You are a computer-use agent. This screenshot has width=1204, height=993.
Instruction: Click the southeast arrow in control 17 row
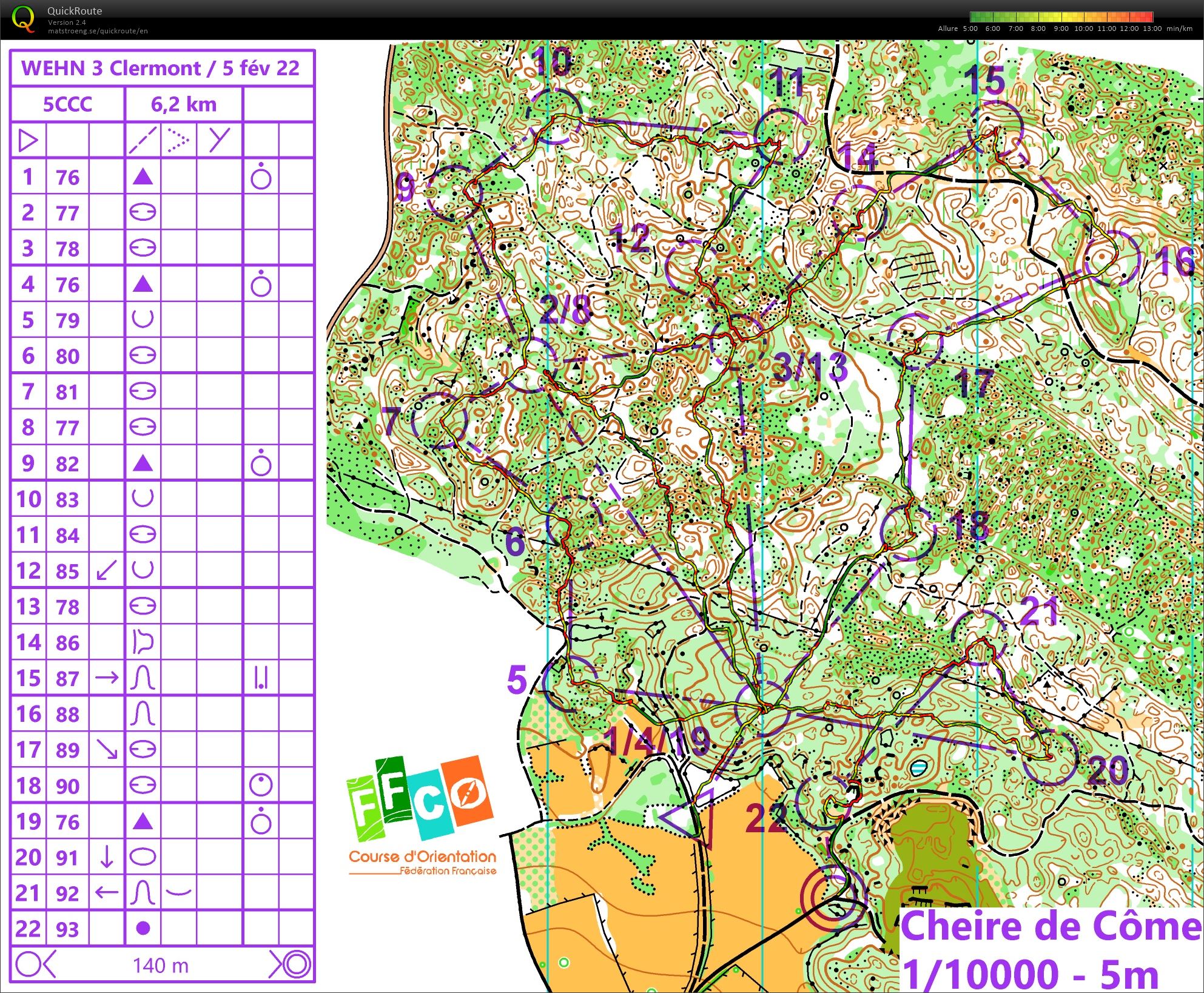[x=107, y=750]
